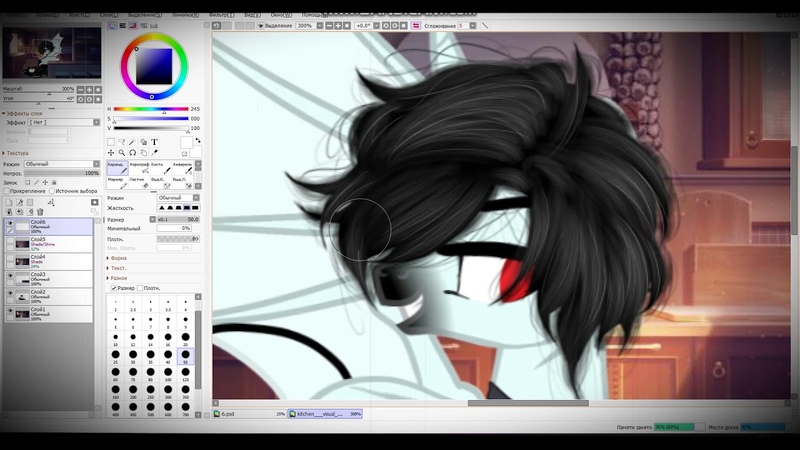The width and height of the screenshot is (800, 450).
Task: Open brush Режим dropdown (Обычный)
Action: click(178, 197)
